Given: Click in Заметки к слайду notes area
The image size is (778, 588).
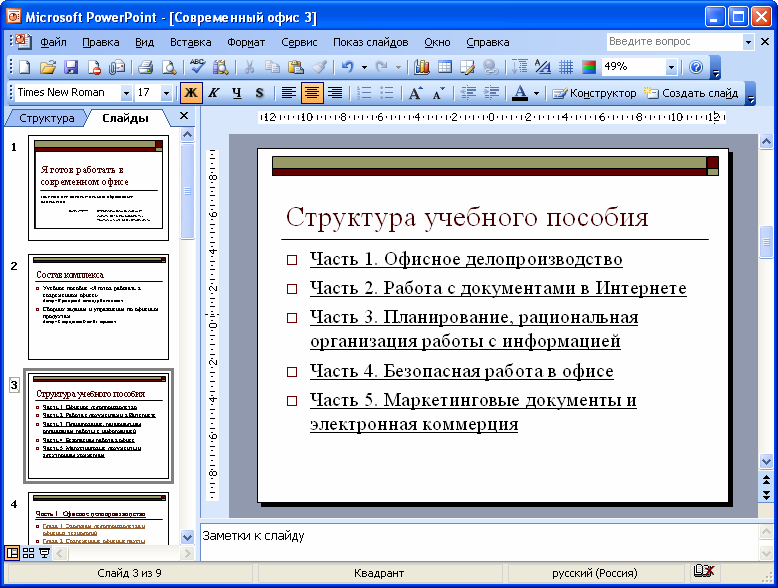Looking at the screenshot, I should coord(478,542).
